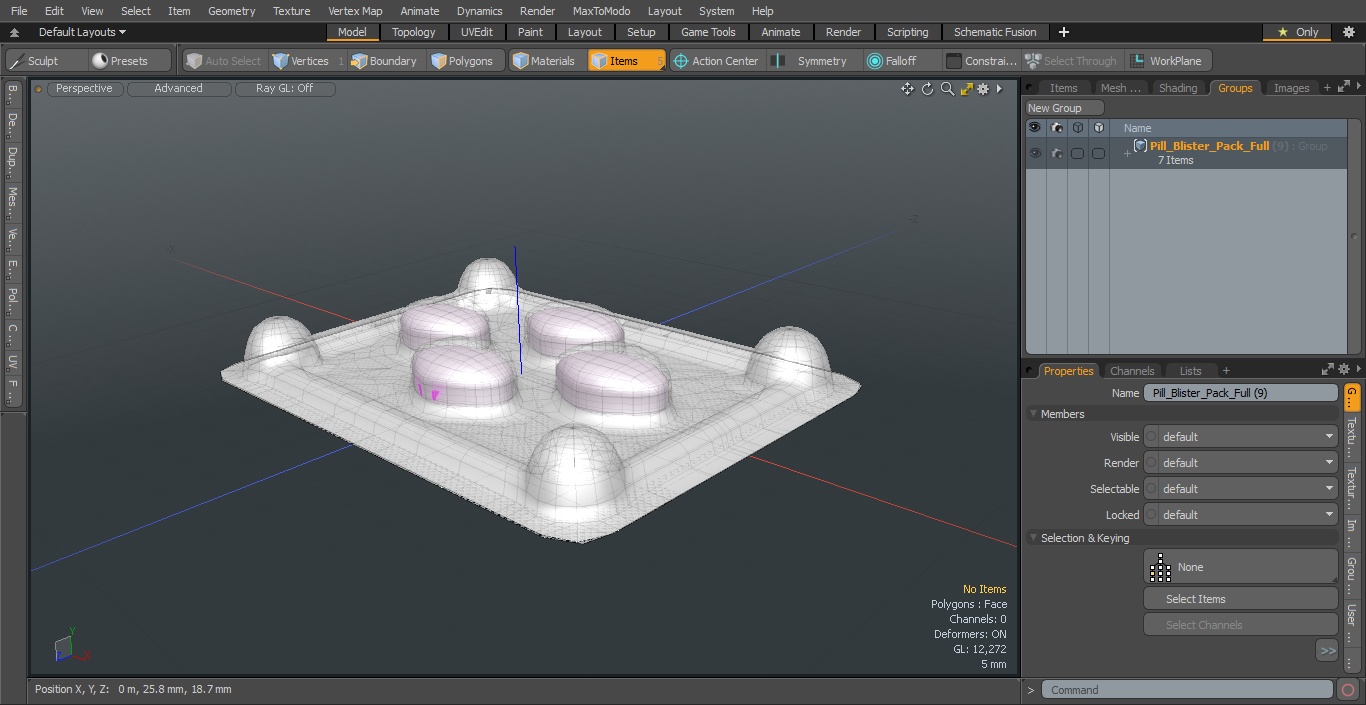Add a new layout tab with plus
Image resolution: width=1366 pixels, height=705 pixels.
click(1063, 32)
